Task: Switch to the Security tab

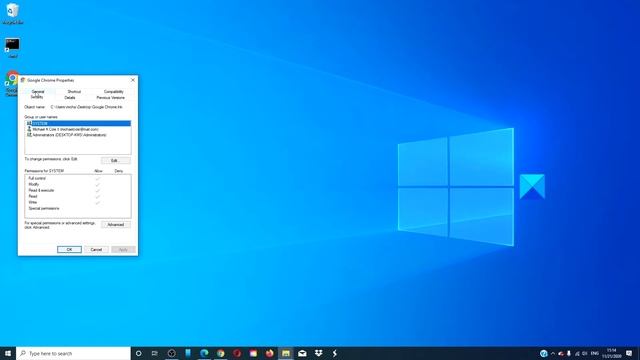Action: point(37,97)
